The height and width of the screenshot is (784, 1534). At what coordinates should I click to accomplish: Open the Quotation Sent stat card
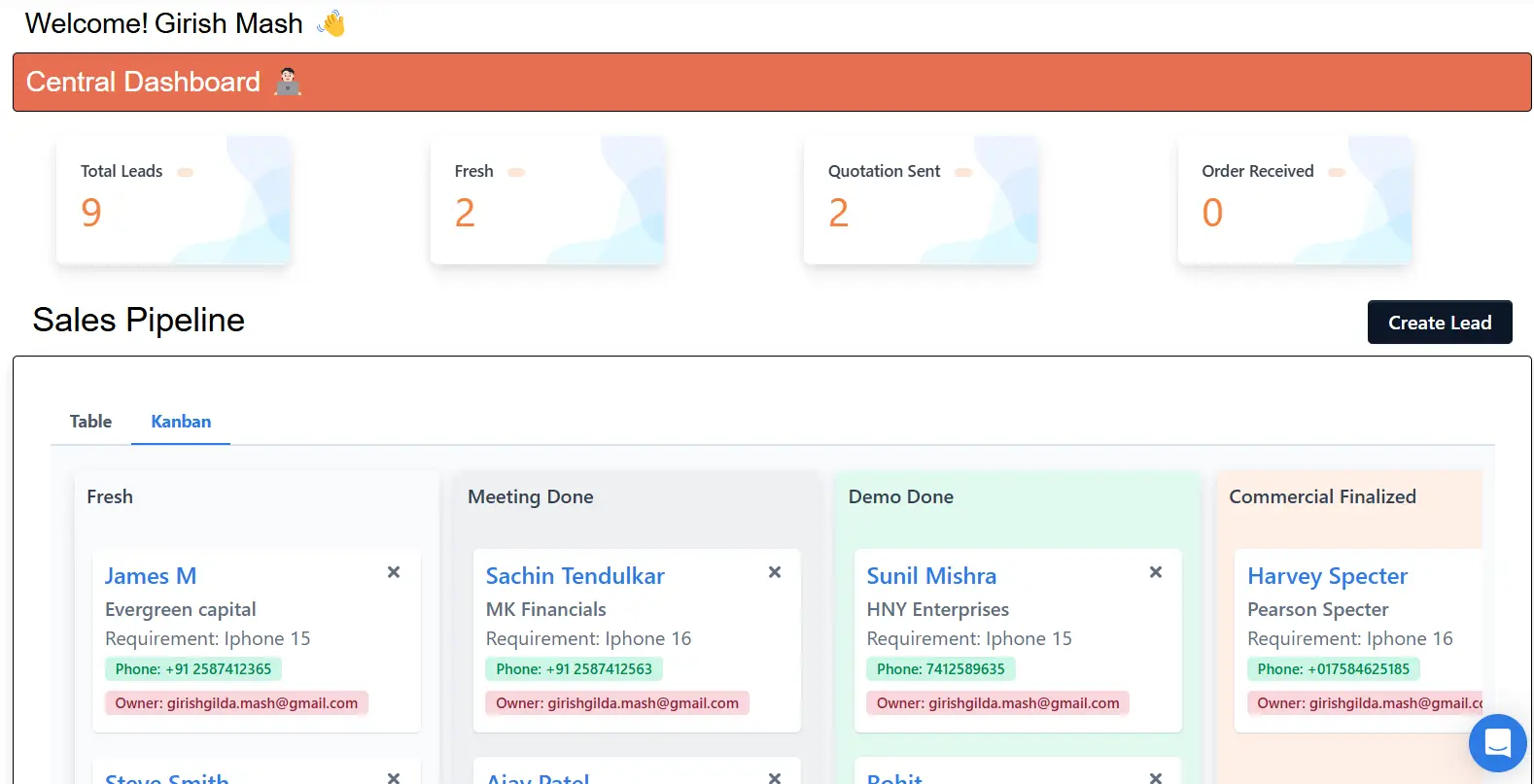tap(921, 200)
